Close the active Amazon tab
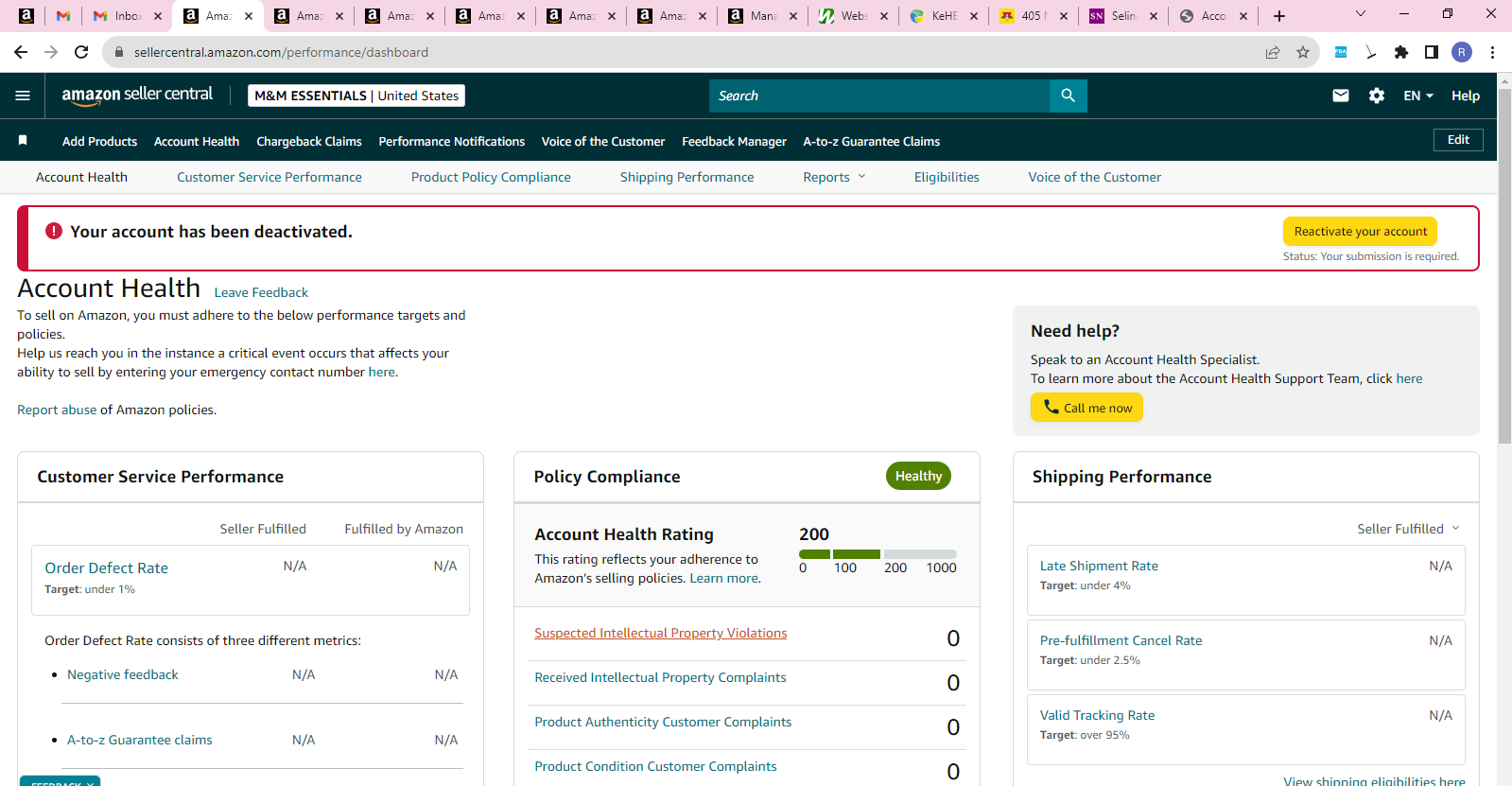Image resolution: width=1512 pixels, height=786 pixels. pyautogui.click(x=249, y=16)
